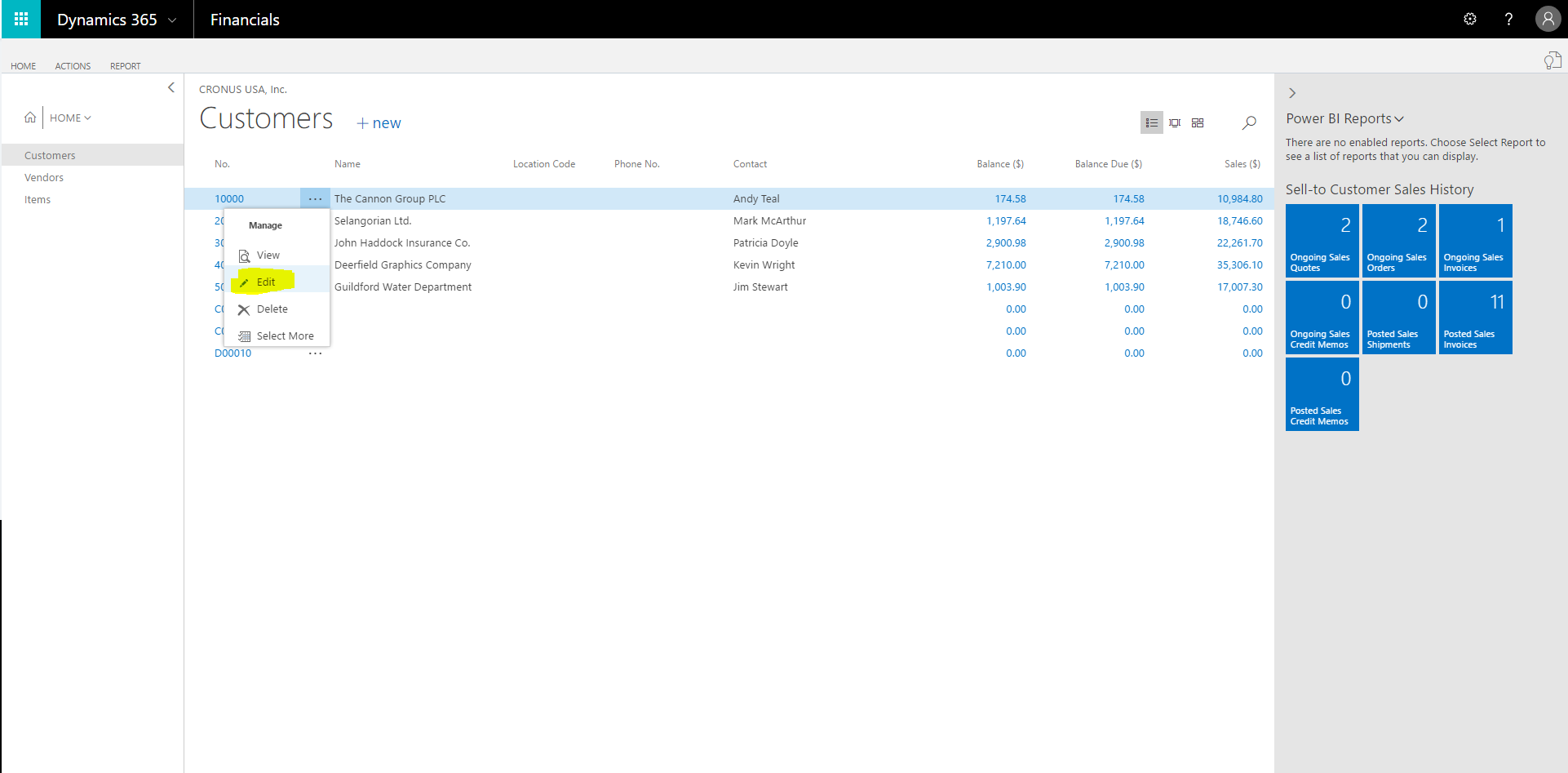Click the ellipsis for customer D00010
Screen dimensions: 1568x773
pyautogui.click(x=315, y=353)
